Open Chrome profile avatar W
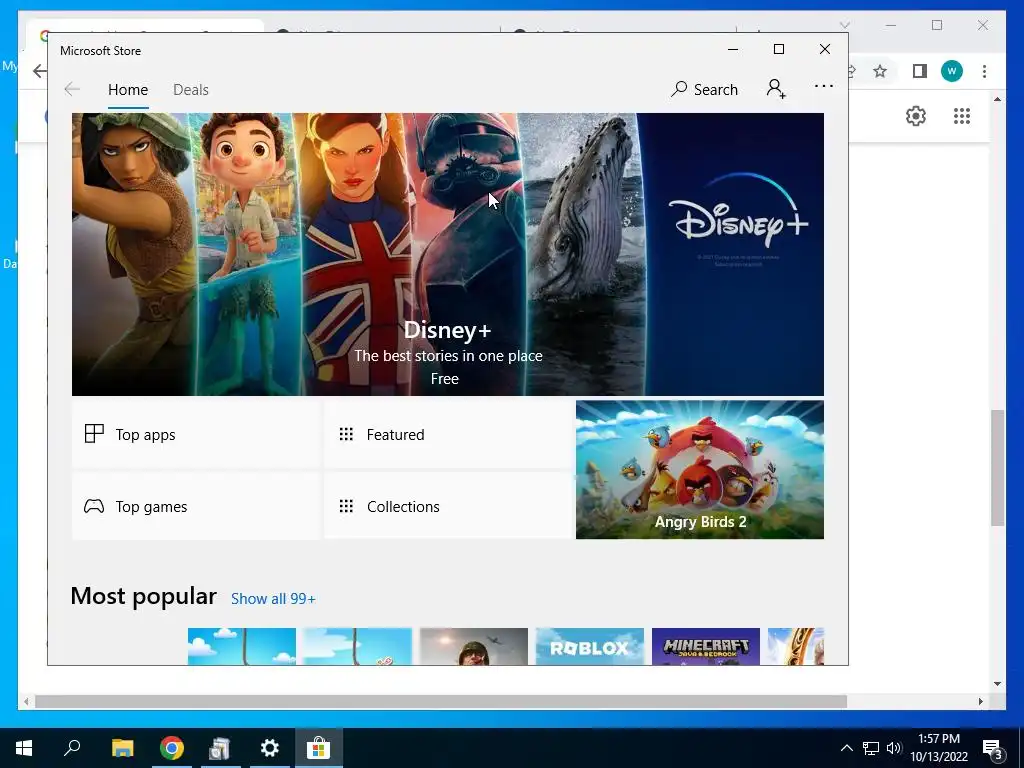The image size is (1024, 768). (952, 71)
